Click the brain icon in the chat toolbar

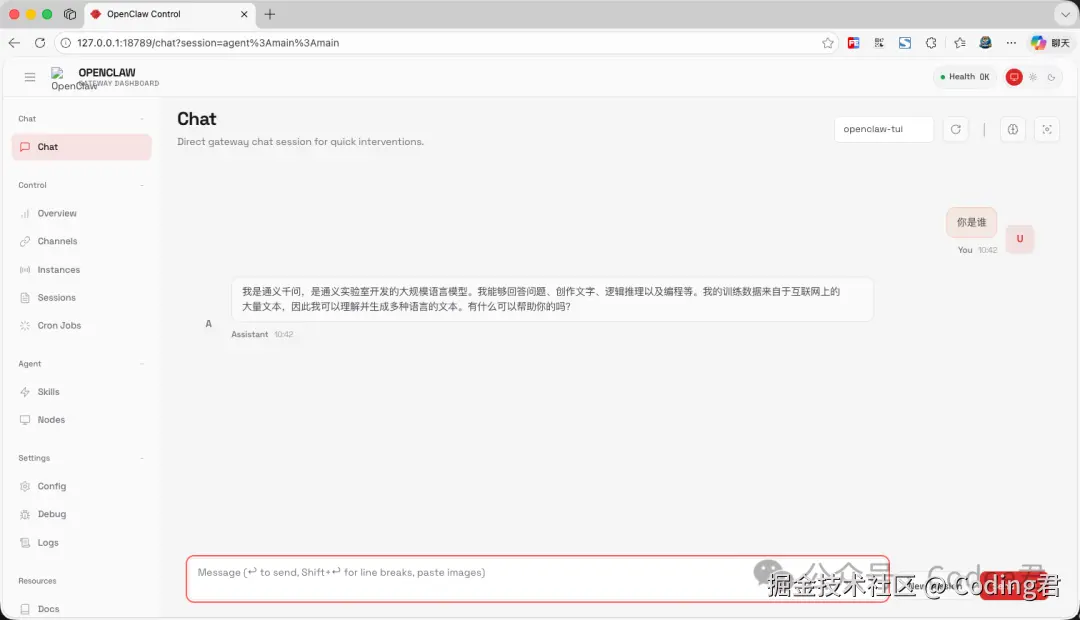tap(1012, 129)
